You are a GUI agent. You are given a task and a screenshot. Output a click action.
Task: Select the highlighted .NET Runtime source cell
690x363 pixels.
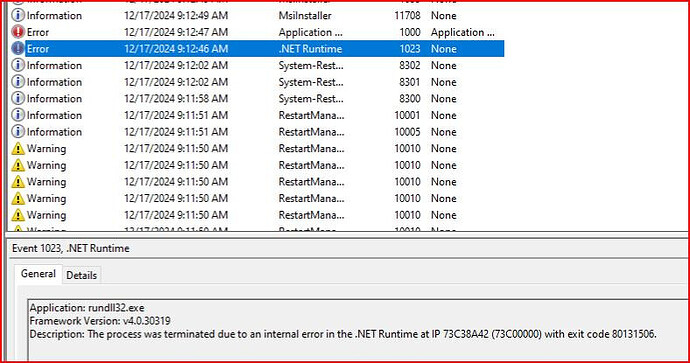point(310,49)
